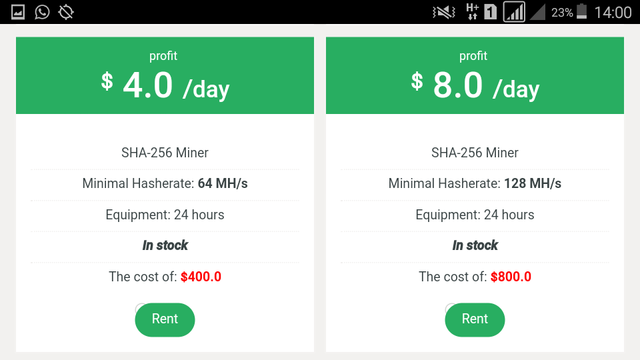Image resolution: width=640 pixels, height=360 pixels.
Task: Tap the battery icon showing 23%
Action: (582, 12)
